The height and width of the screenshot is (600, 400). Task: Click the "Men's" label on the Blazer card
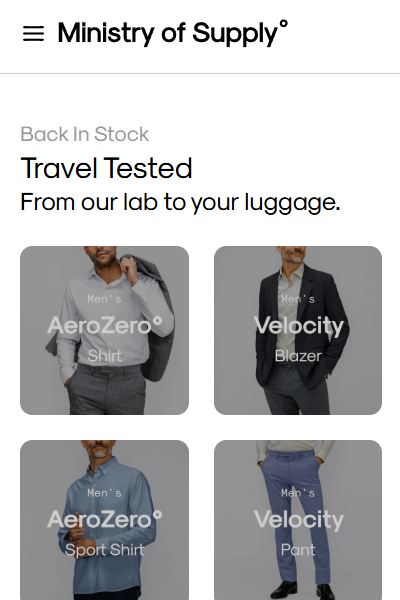click(x=298, y=299)
